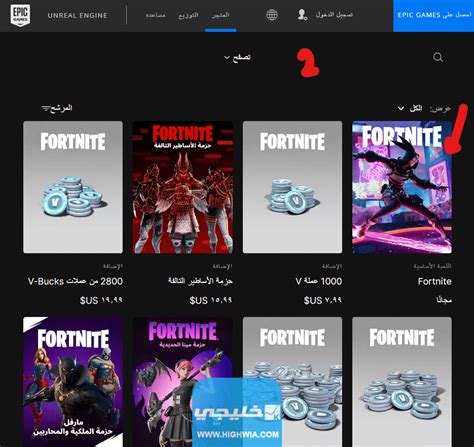Click the $US ١٥,٩٩ price
This screenshot has width=474, height=447.
(x=211, y=300)
